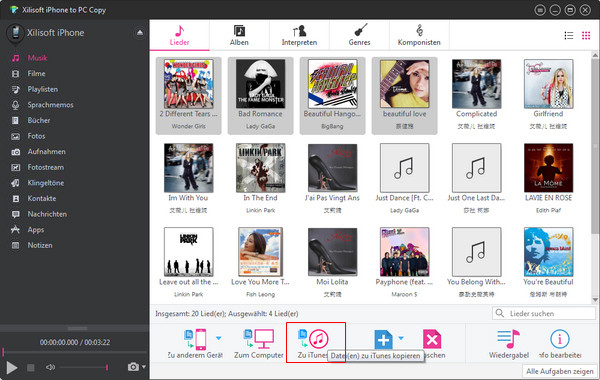Image resolution: width=600 pixels, height=380 pixels.
Task: Click the playback progress bar
Action: 75,352
